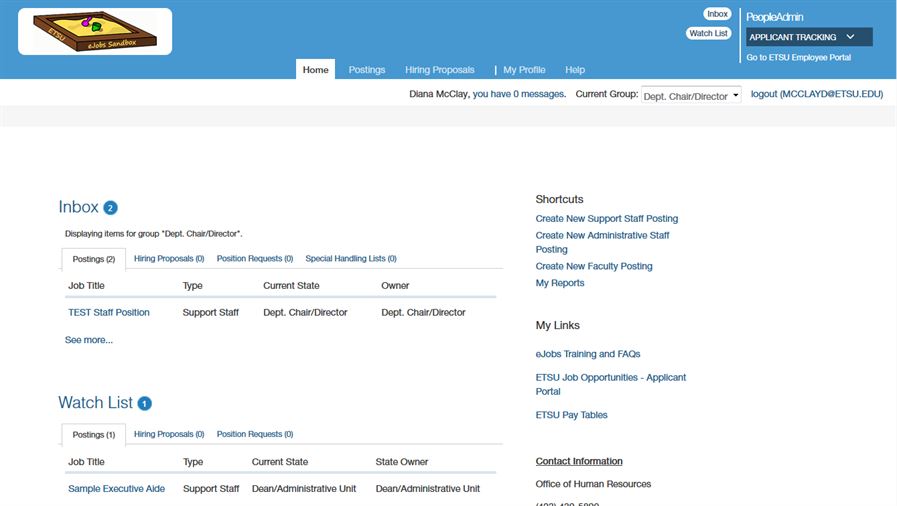Viewport: 897px width, 506px height.
Task: Expand the Current Group dropdown
Action: tap(691, 95)
